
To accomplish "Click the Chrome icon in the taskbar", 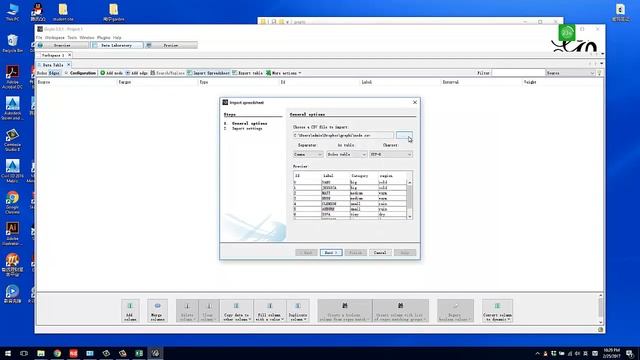I will 57,353.
